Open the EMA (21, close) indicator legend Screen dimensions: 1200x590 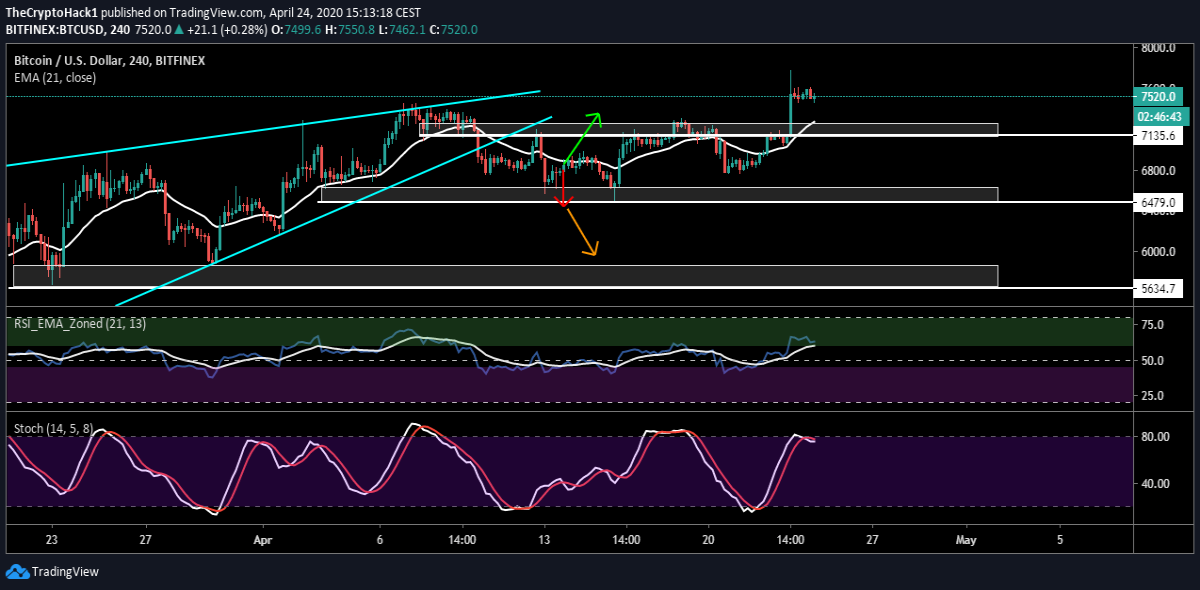point(55,77)
